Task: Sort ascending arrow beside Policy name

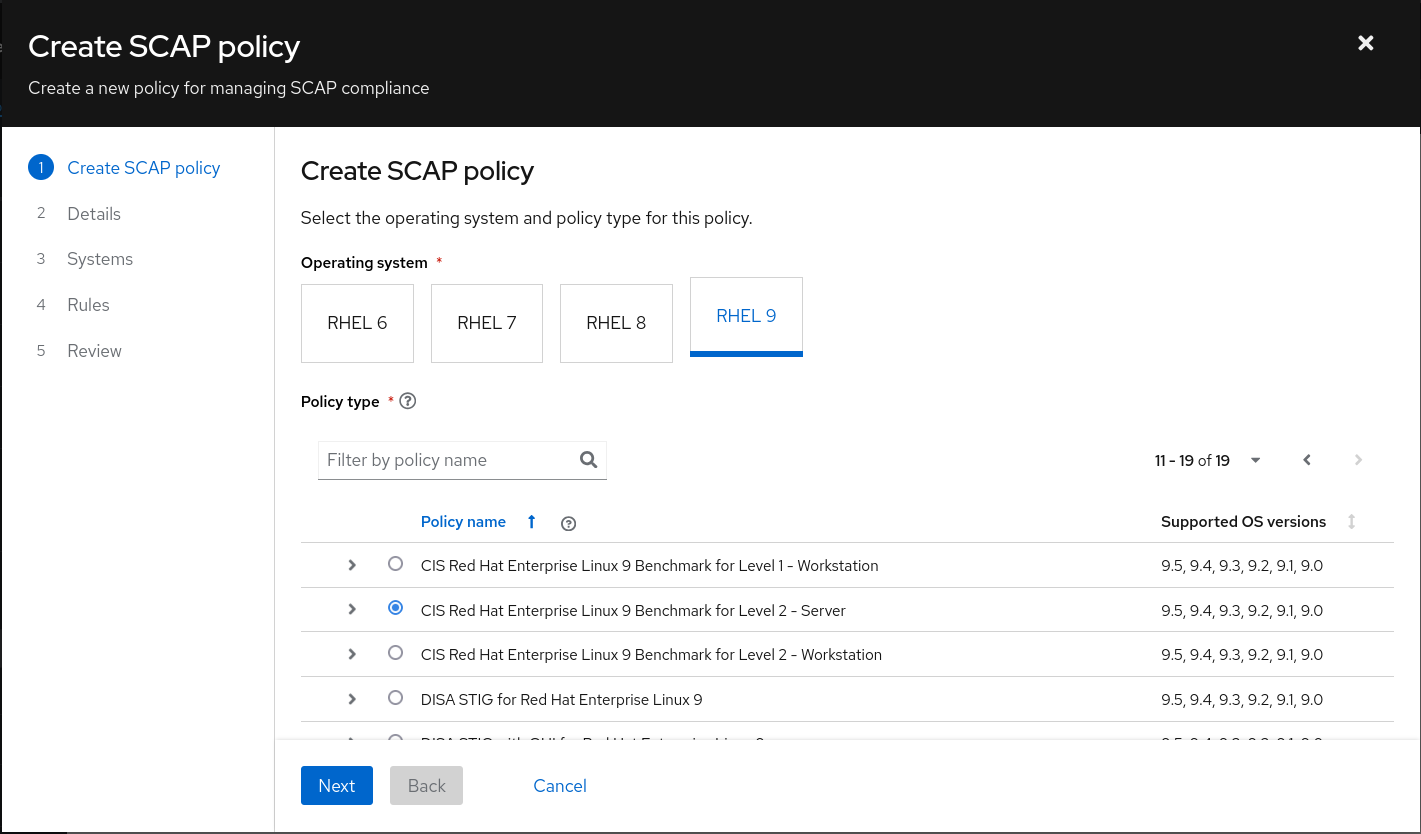Action: click(532, 522)
